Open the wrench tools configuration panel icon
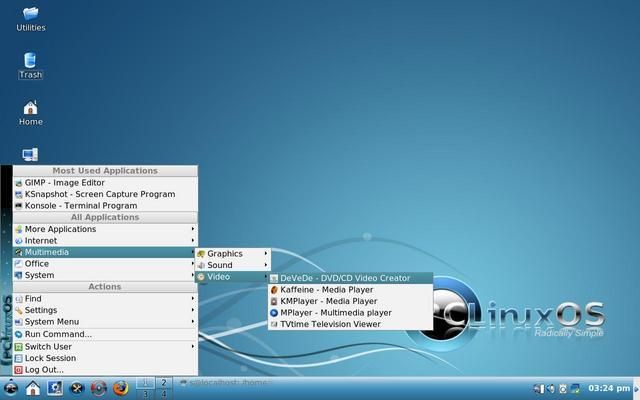 [76, 388]
